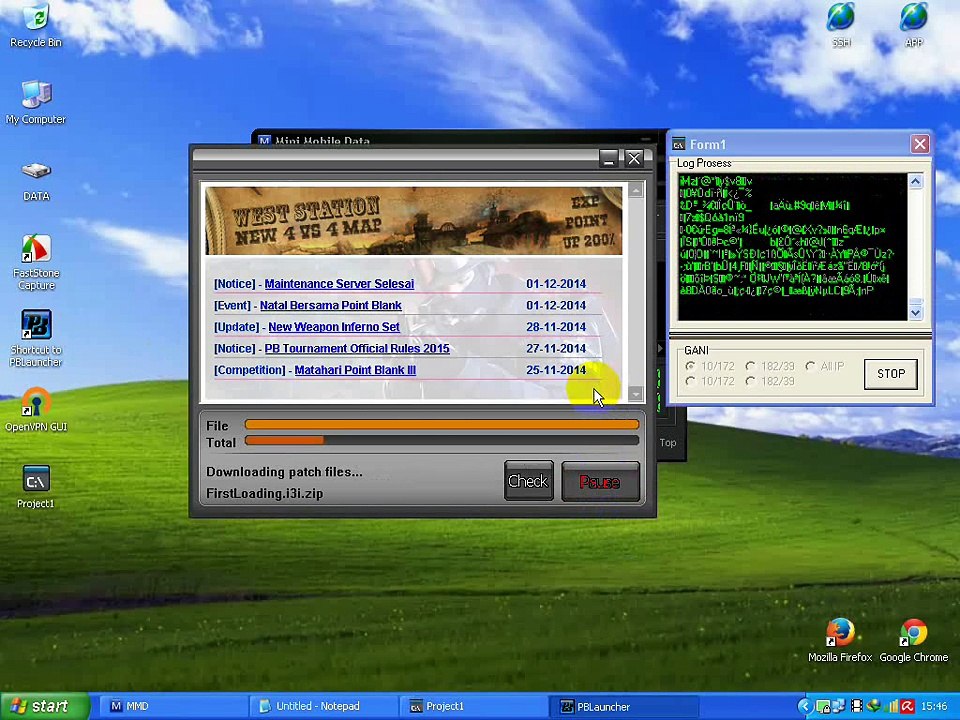Click the Mini Mobile Data window title icon

click(x=264, y=141)
